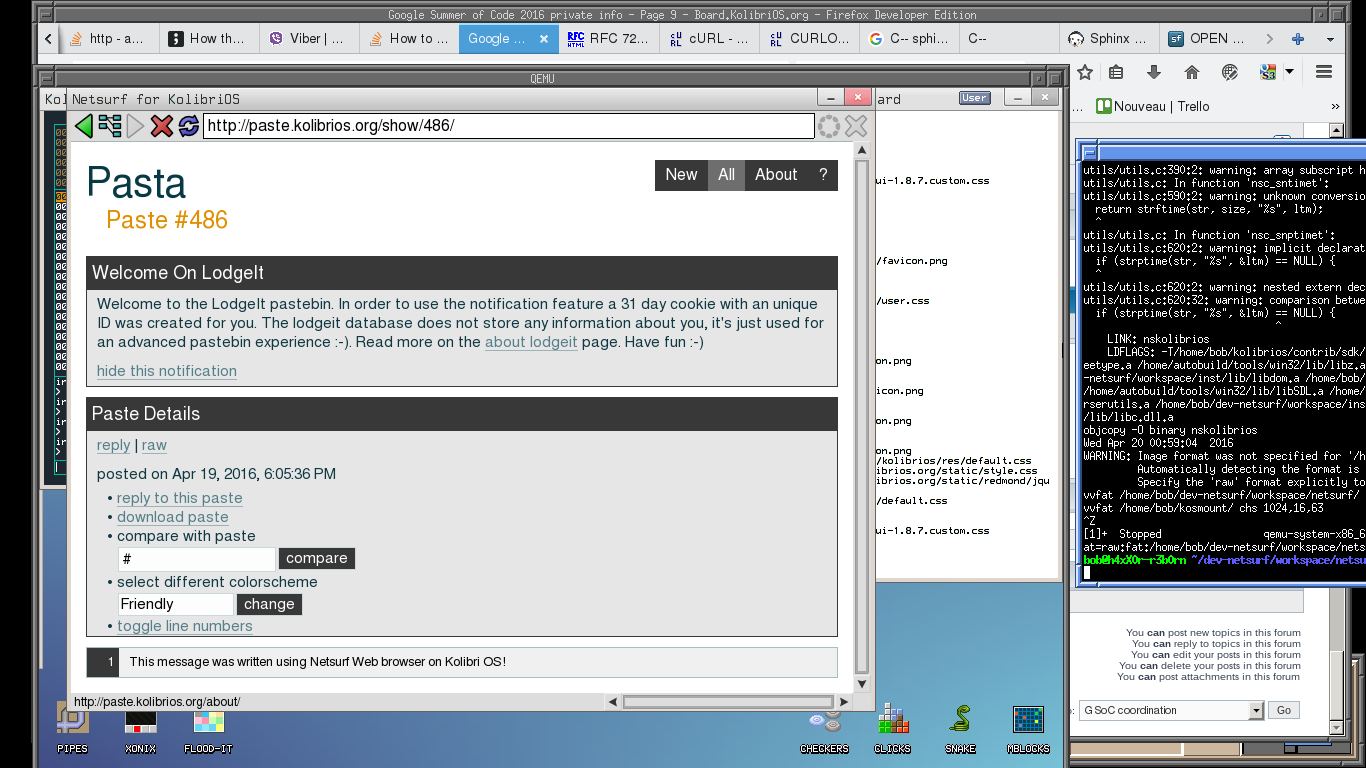
Task: Click the globe toolbar icon in Firefox
Action: pos(1230,72)
